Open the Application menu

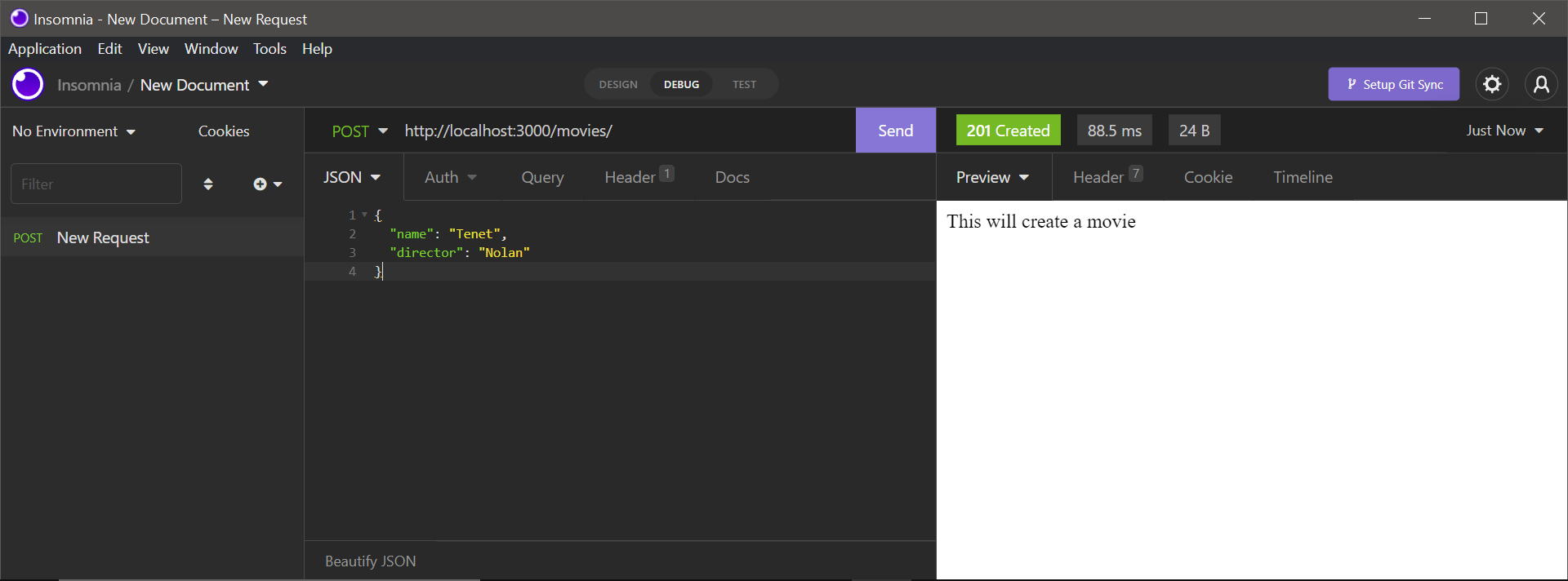click(45, 49)
